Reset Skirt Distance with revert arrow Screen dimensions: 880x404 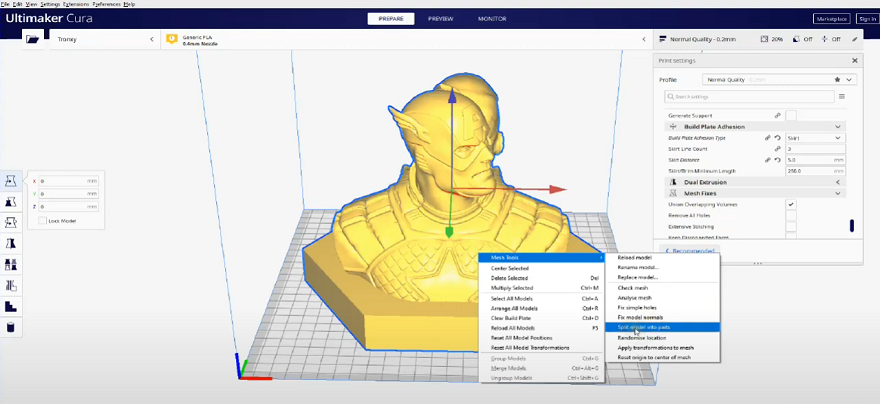777,160
